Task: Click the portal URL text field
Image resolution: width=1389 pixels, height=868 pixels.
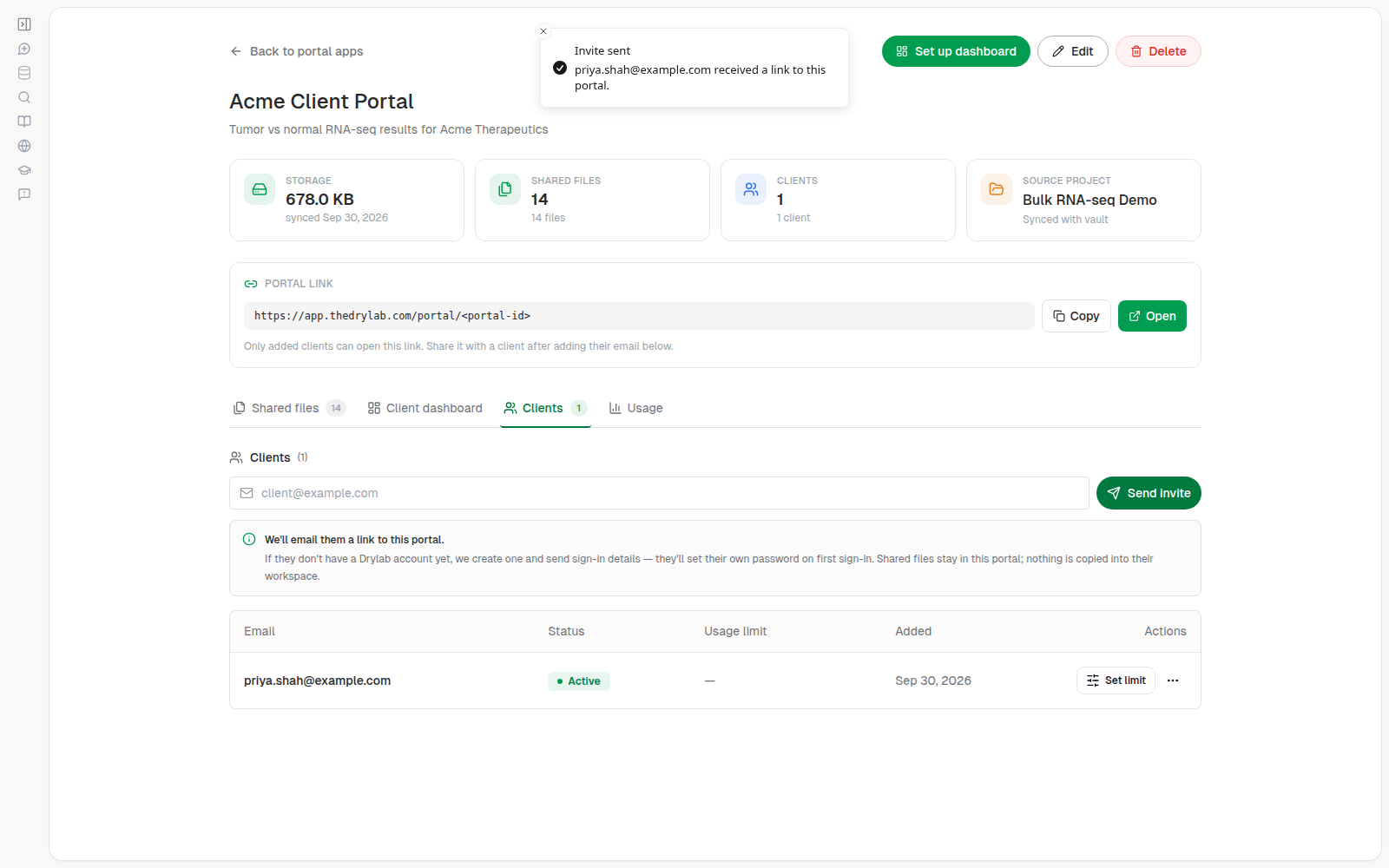Action: tap(639, 316)
